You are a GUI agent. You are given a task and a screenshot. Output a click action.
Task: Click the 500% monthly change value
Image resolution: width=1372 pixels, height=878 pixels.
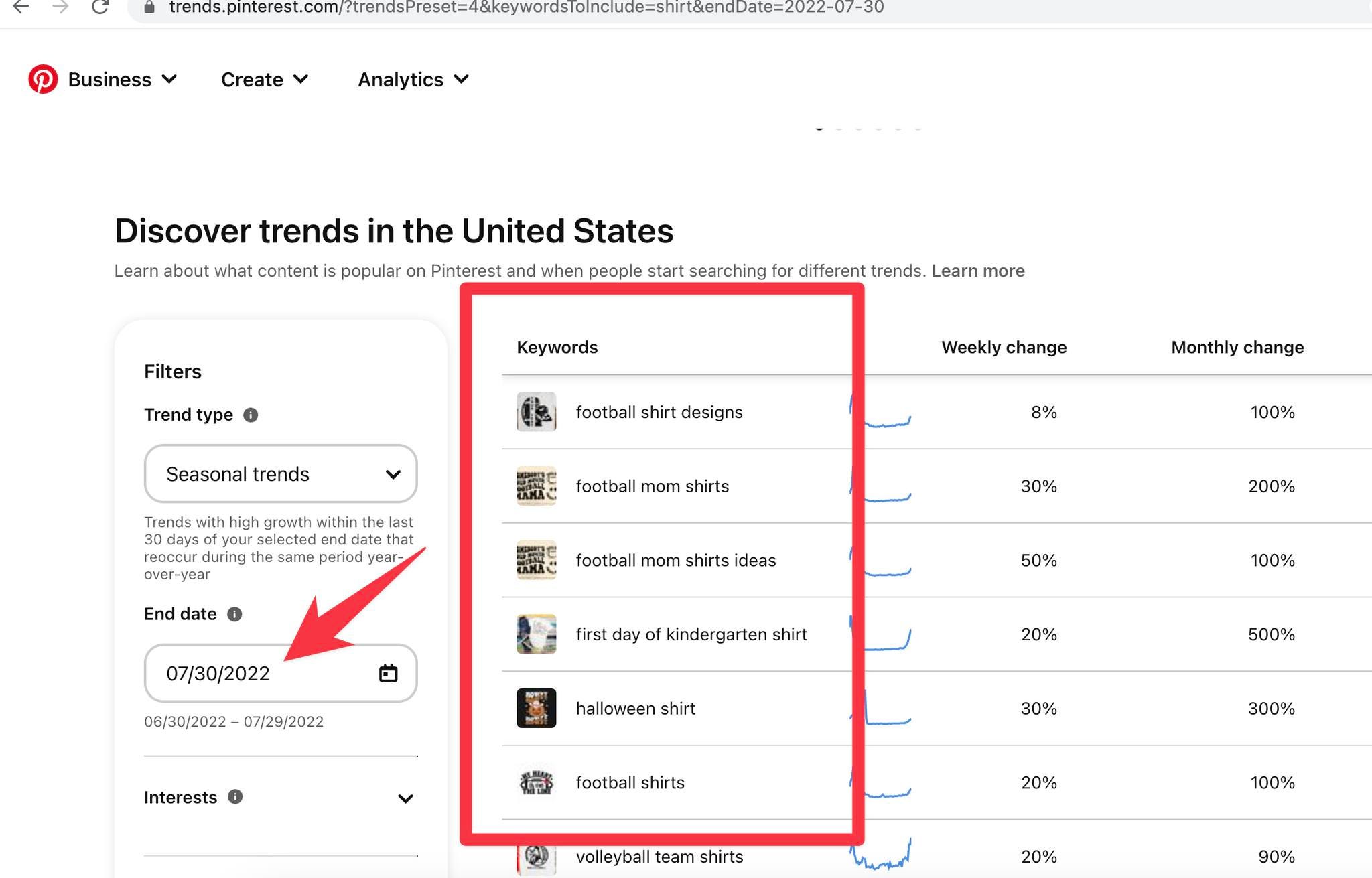[1271, 634]
